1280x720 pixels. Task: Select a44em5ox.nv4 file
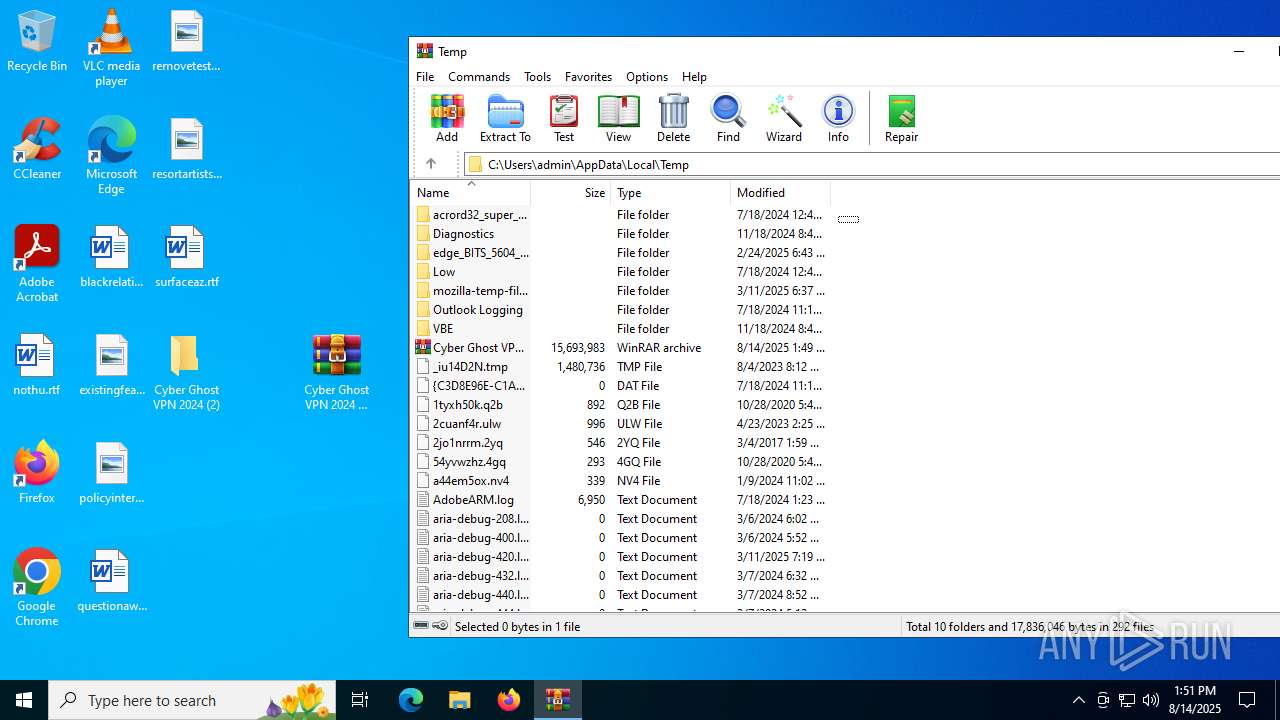(x=620, y=481)
